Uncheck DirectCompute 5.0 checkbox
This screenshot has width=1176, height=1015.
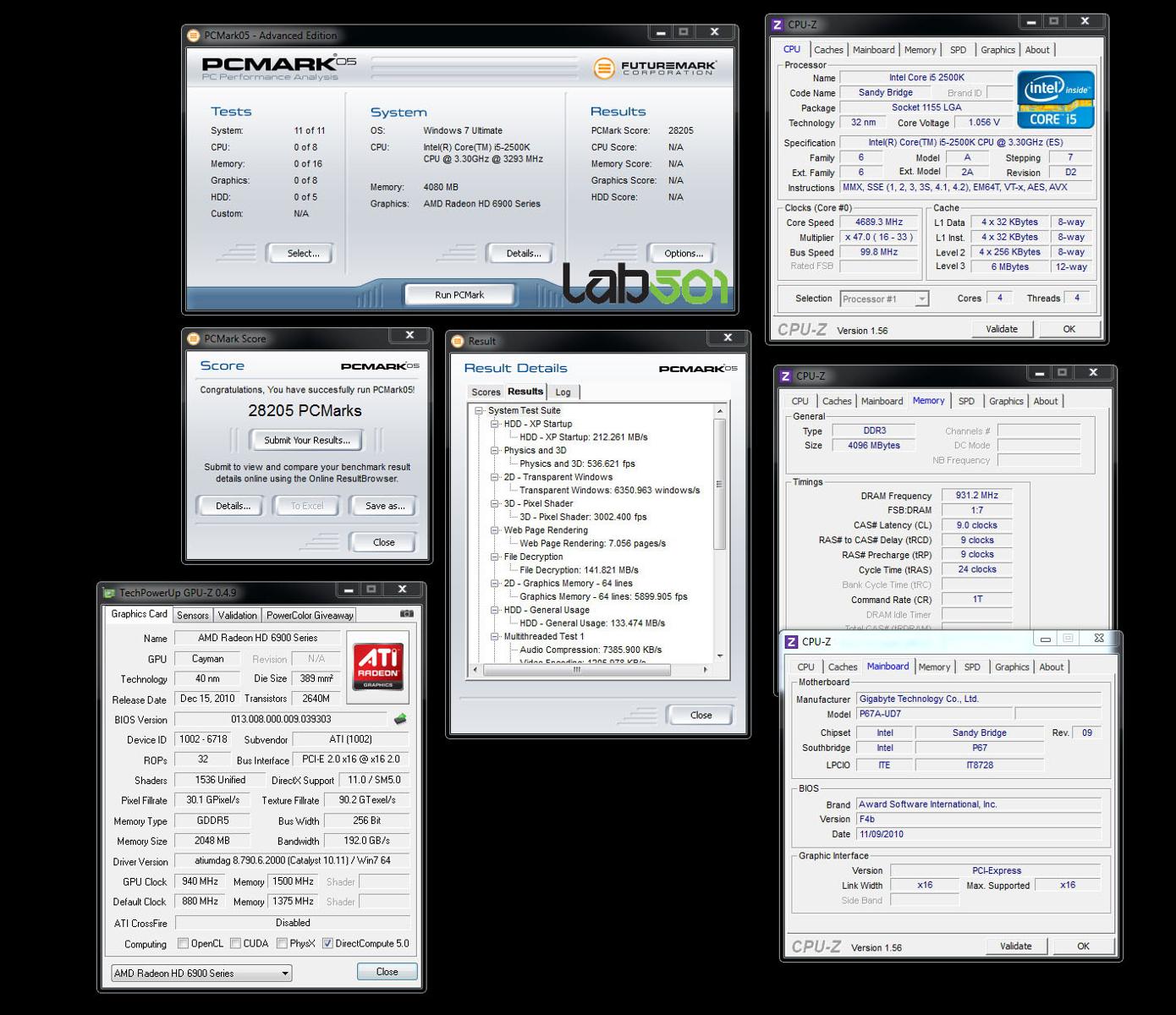(x=327, y=943)
